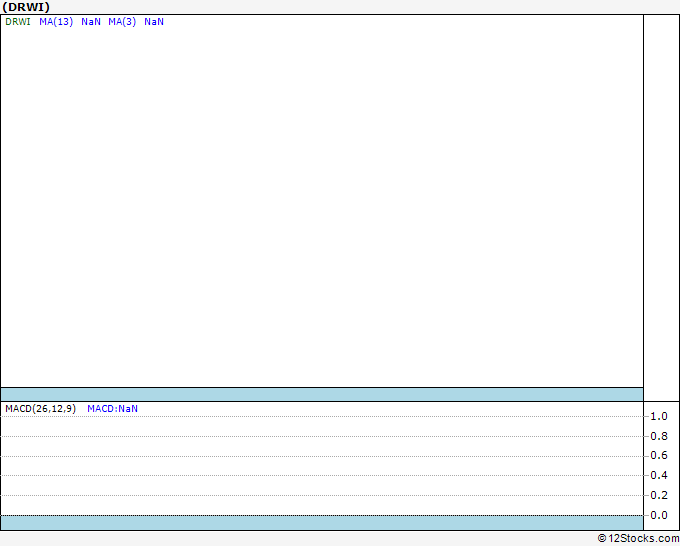
Task: Click the NaN value after MA(13)
Action: coord(91,22)
